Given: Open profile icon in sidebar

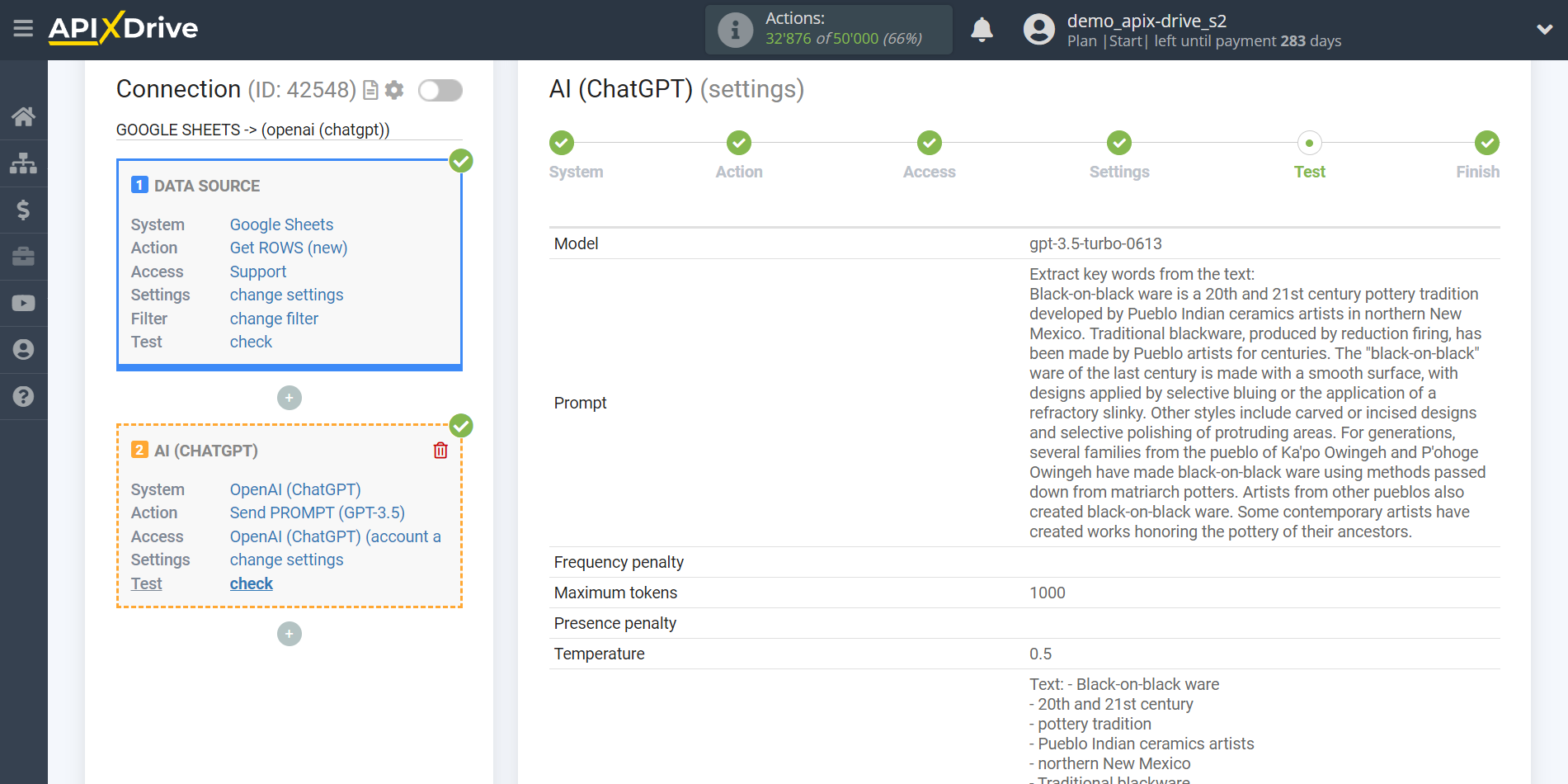Looking at the screenshot, I should (23, 350).
